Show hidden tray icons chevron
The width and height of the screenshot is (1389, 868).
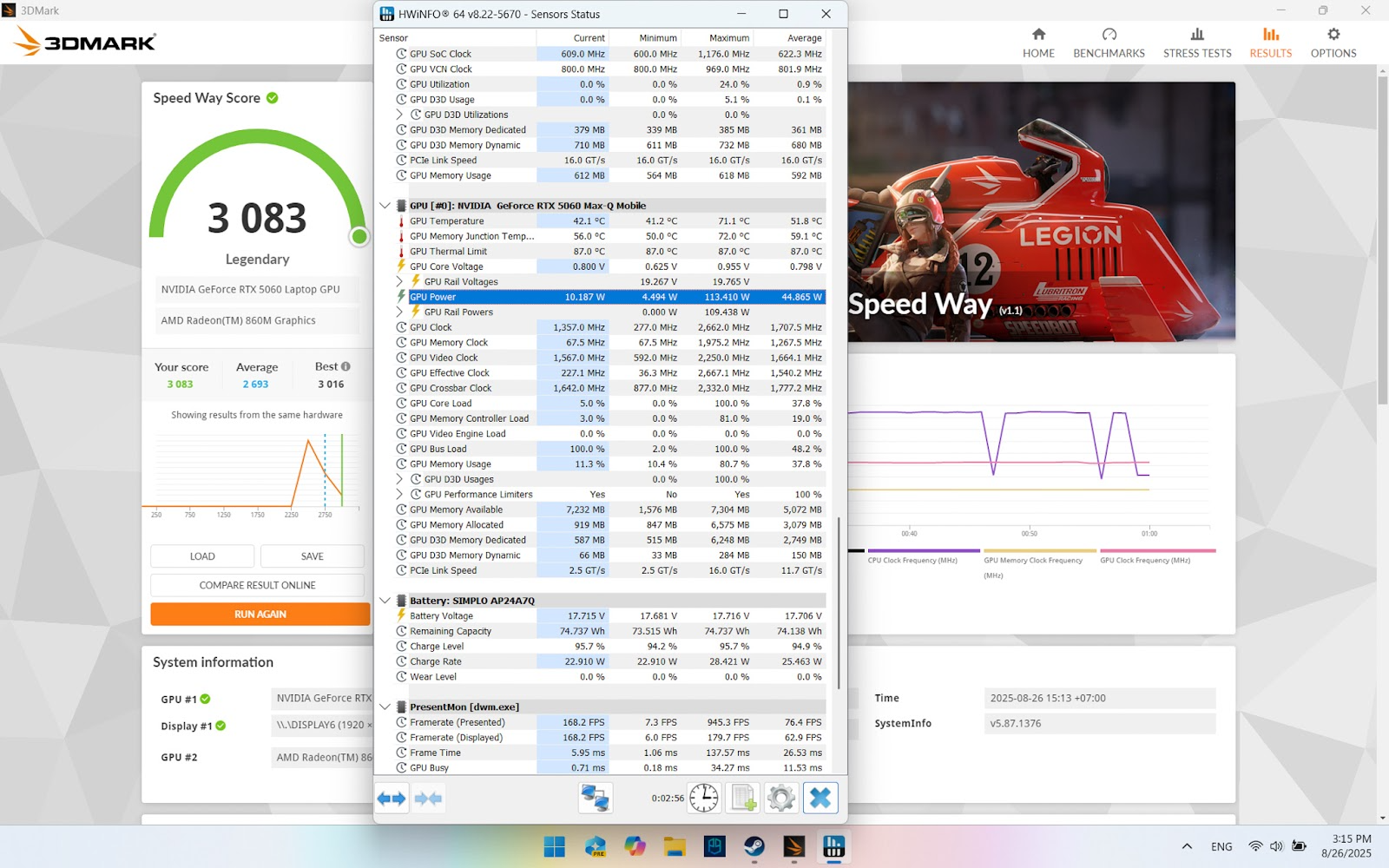[x=1187, y=846]
